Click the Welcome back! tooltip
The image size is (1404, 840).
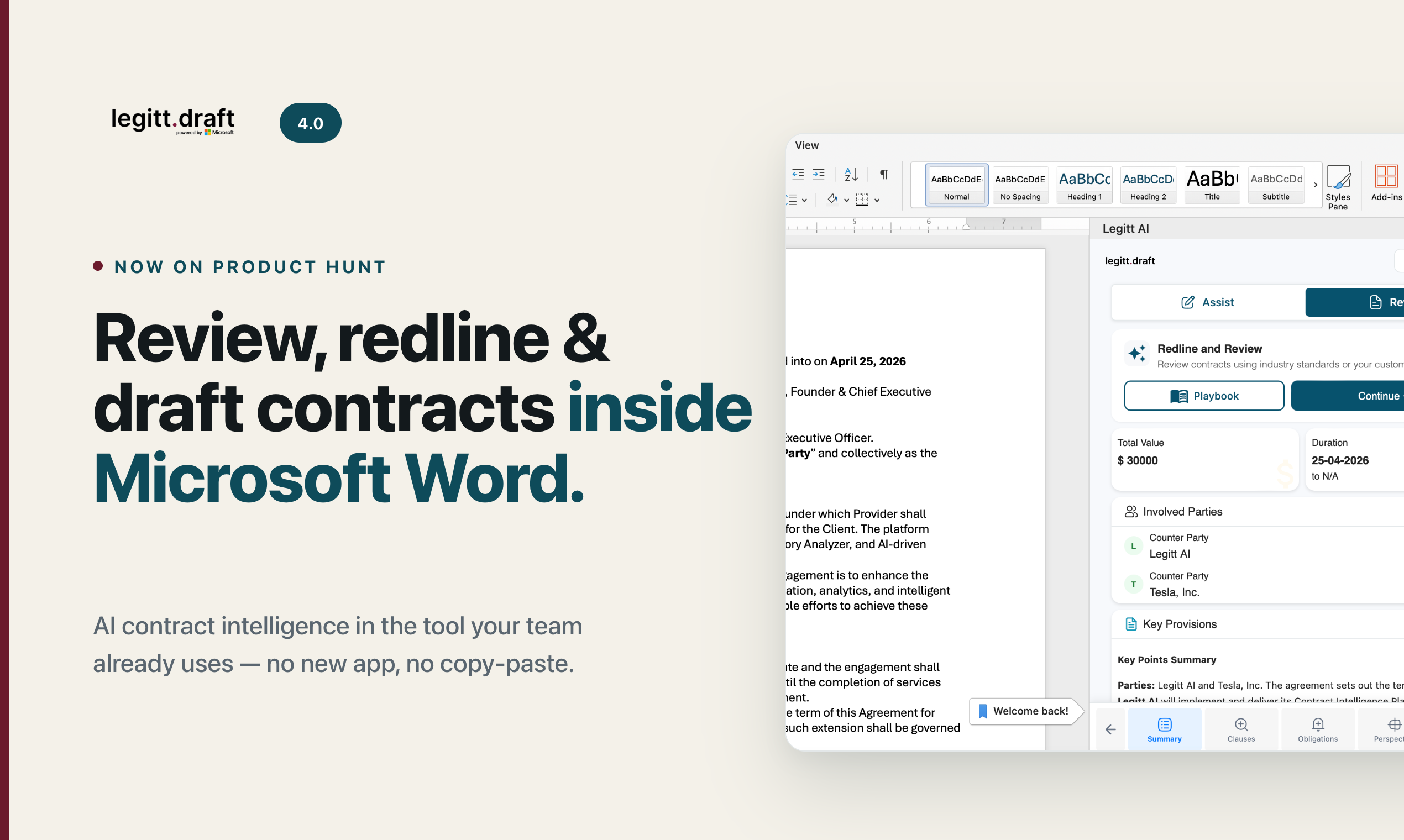point(1025,711)
